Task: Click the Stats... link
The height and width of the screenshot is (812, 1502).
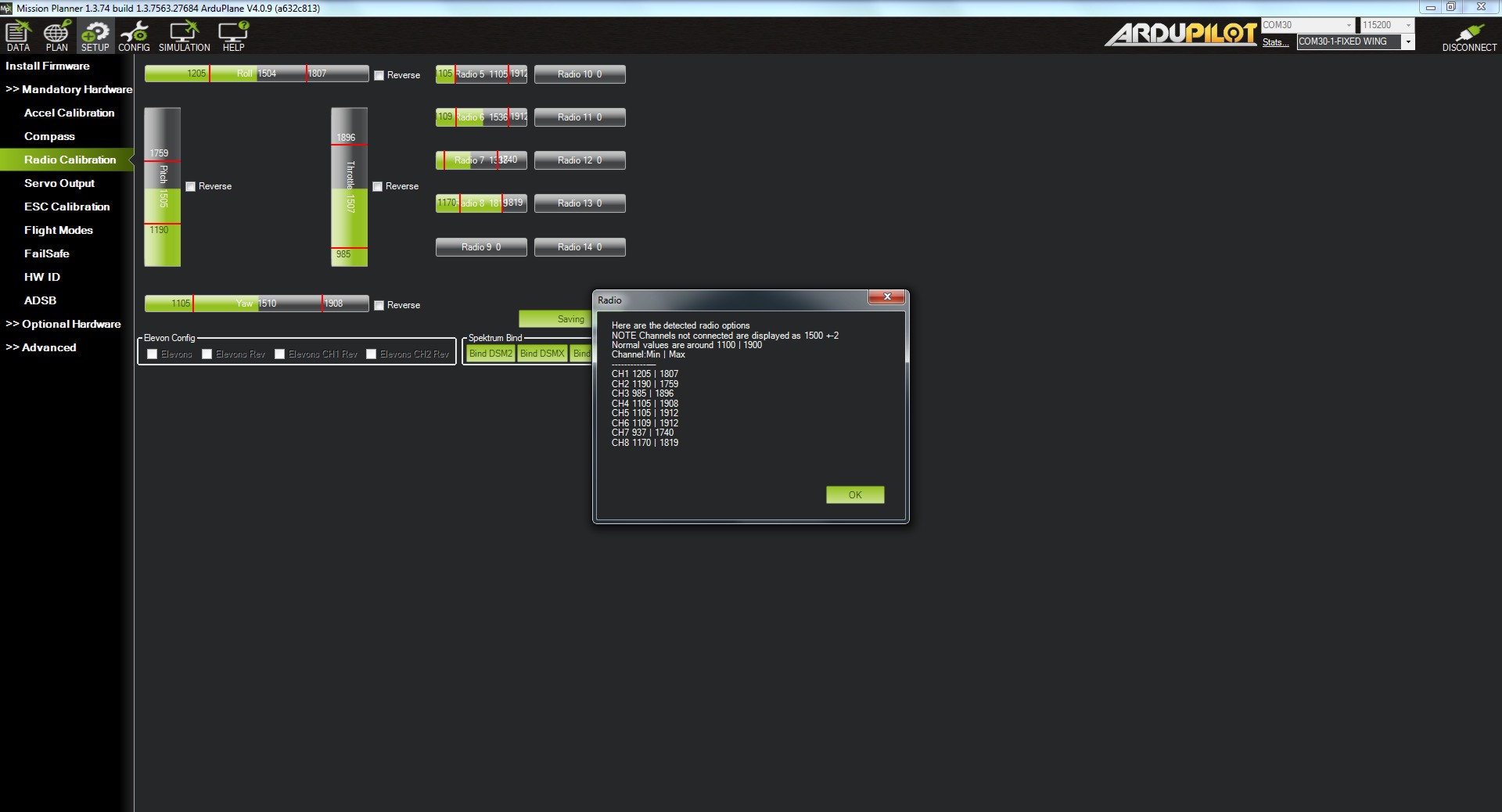Action: click(x=1274, y=42)
